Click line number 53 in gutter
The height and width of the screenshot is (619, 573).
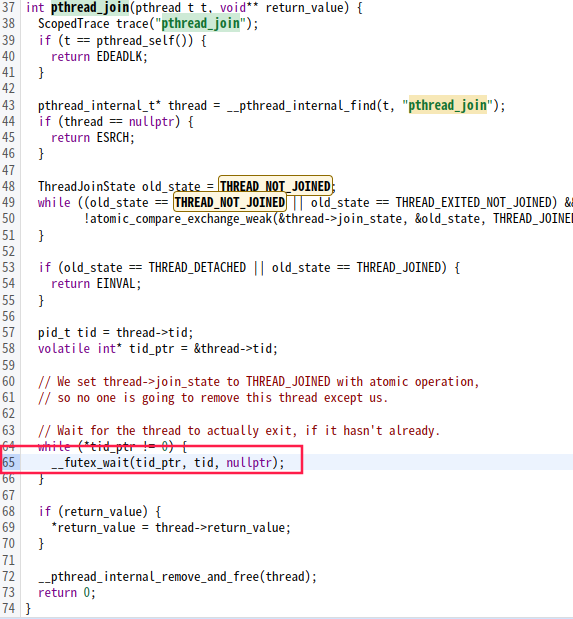[x=8, y=268]
